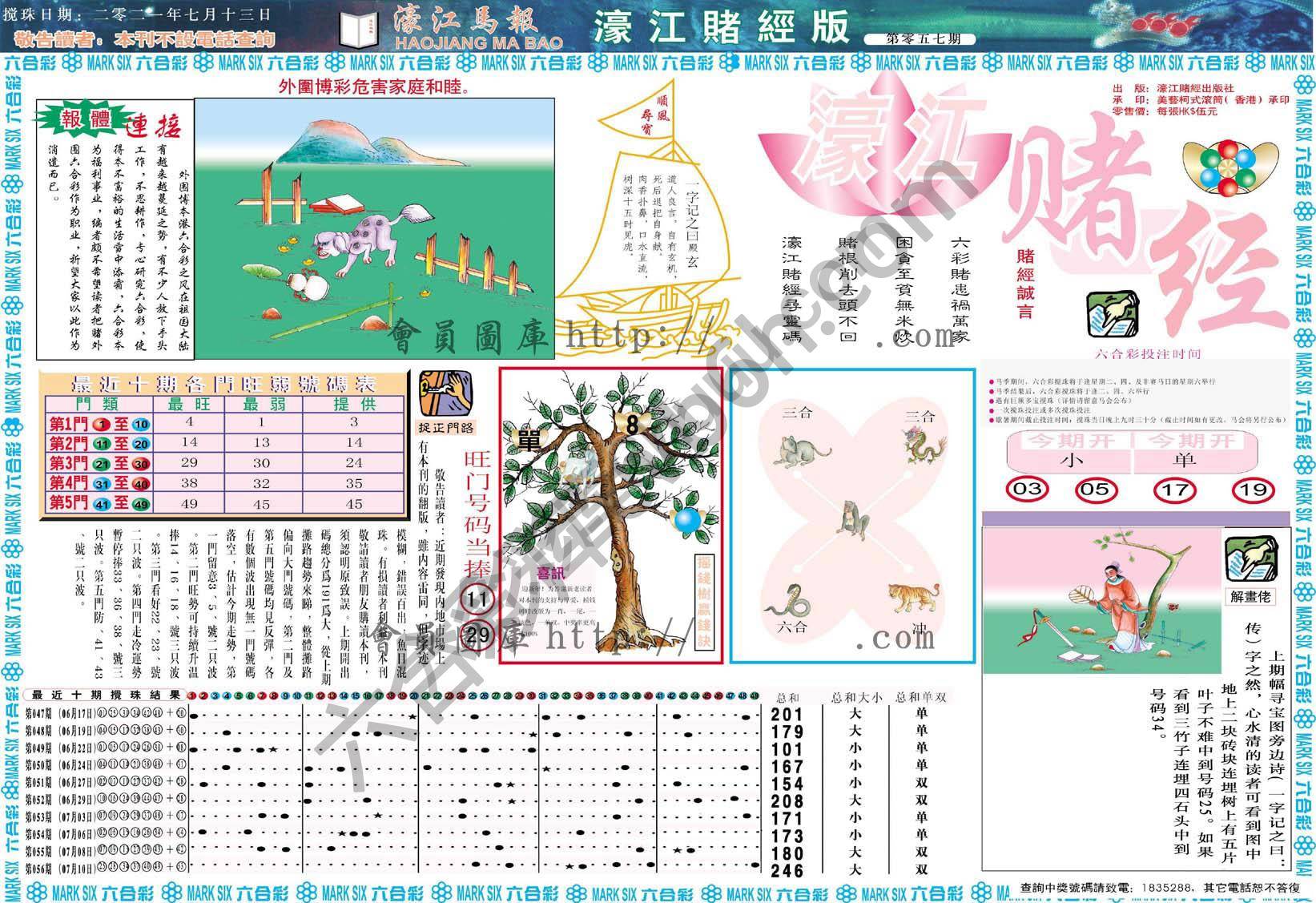Click ball number 49 in 第5門 row
This screenshot has width=1316, height=903.
pos(141,504)
